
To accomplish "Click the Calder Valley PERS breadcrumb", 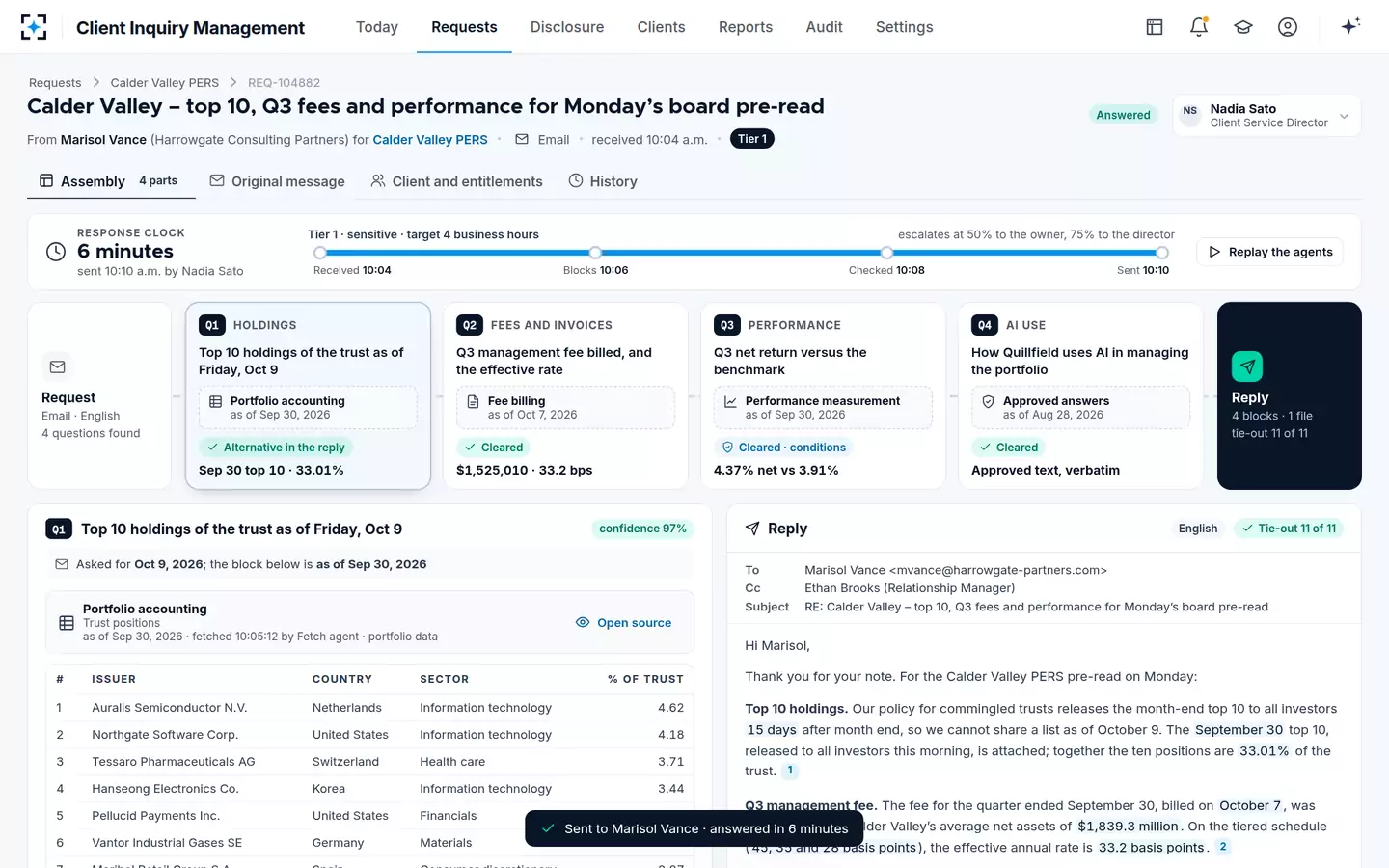I will pos(164,82).
